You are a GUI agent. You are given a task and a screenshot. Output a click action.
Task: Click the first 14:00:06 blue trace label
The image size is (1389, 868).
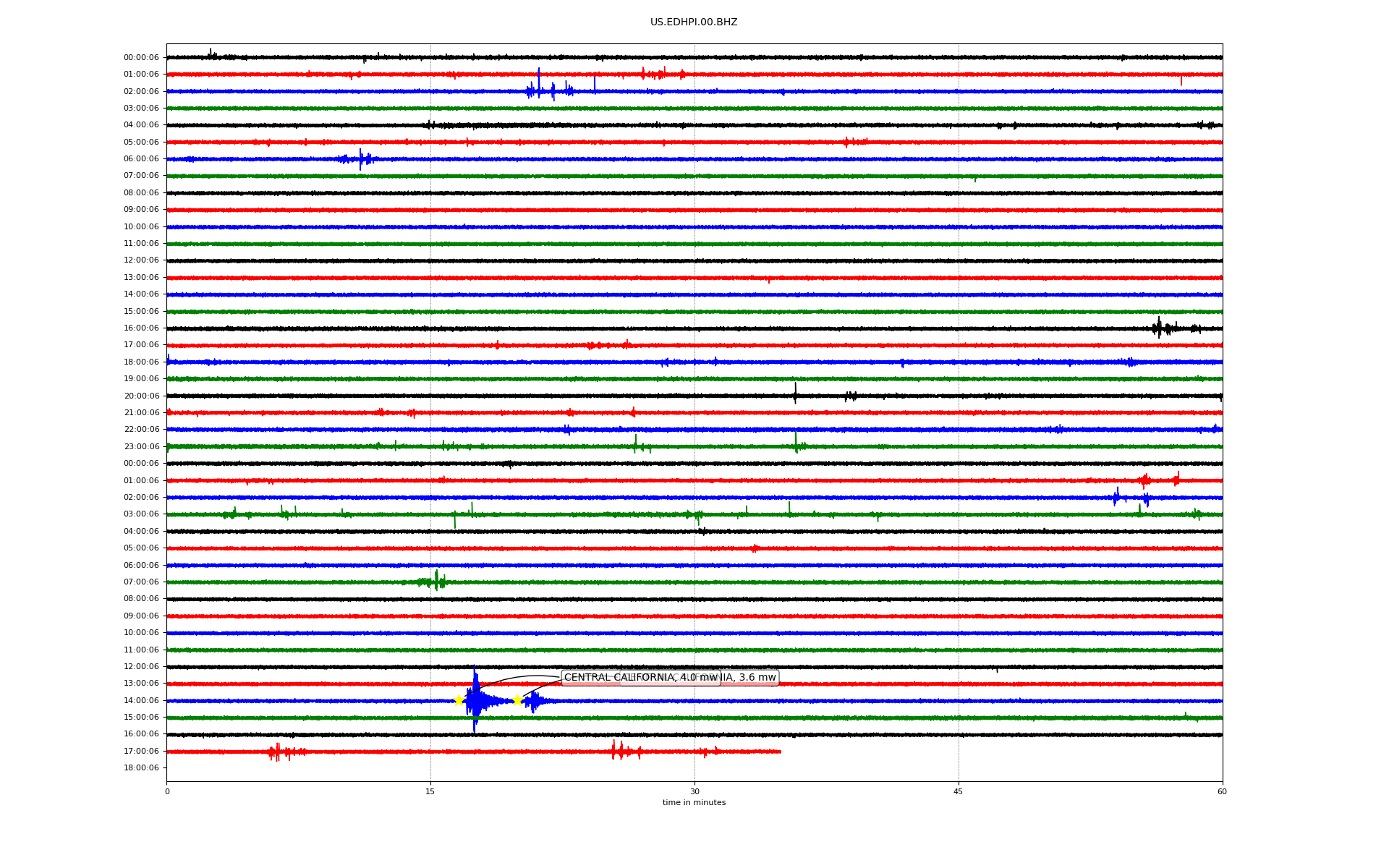pos(141,294)
